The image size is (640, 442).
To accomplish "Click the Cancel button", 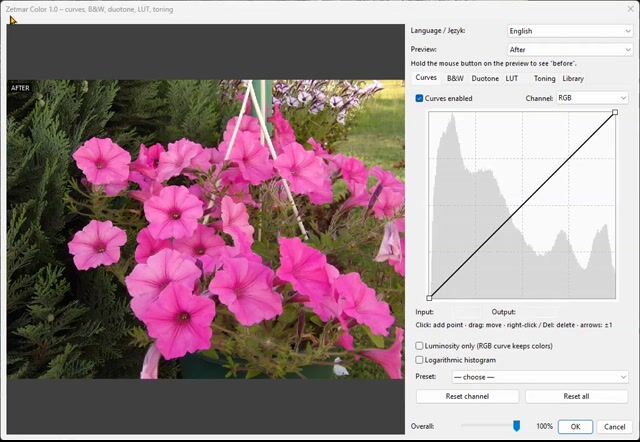I will point(614,426).
